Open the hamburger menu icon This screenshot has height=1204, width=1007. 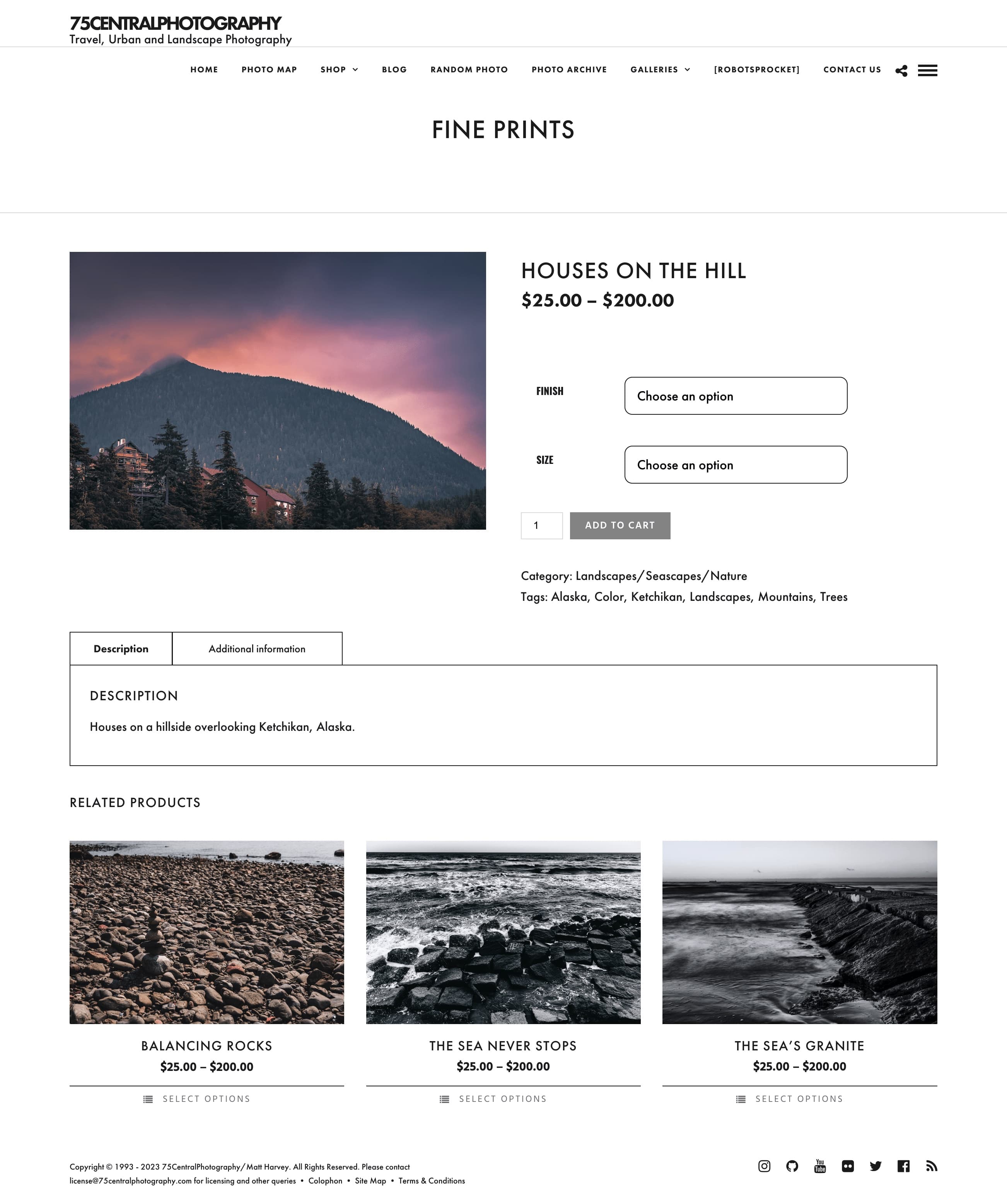click(x=927, y=70)
